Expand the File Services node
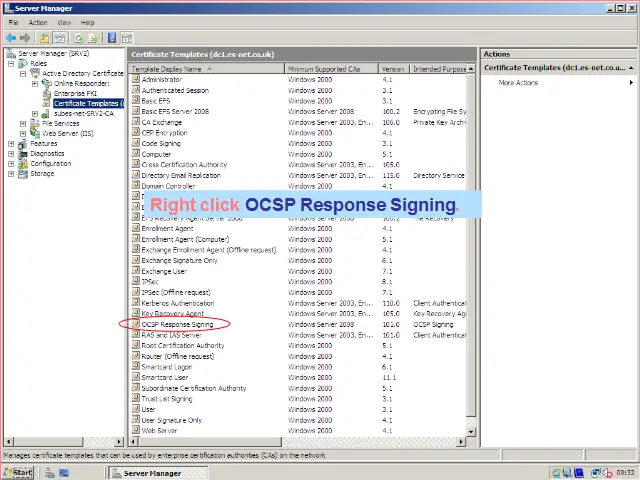The height and width of the screenshot is (480, 640). [23, 124]
